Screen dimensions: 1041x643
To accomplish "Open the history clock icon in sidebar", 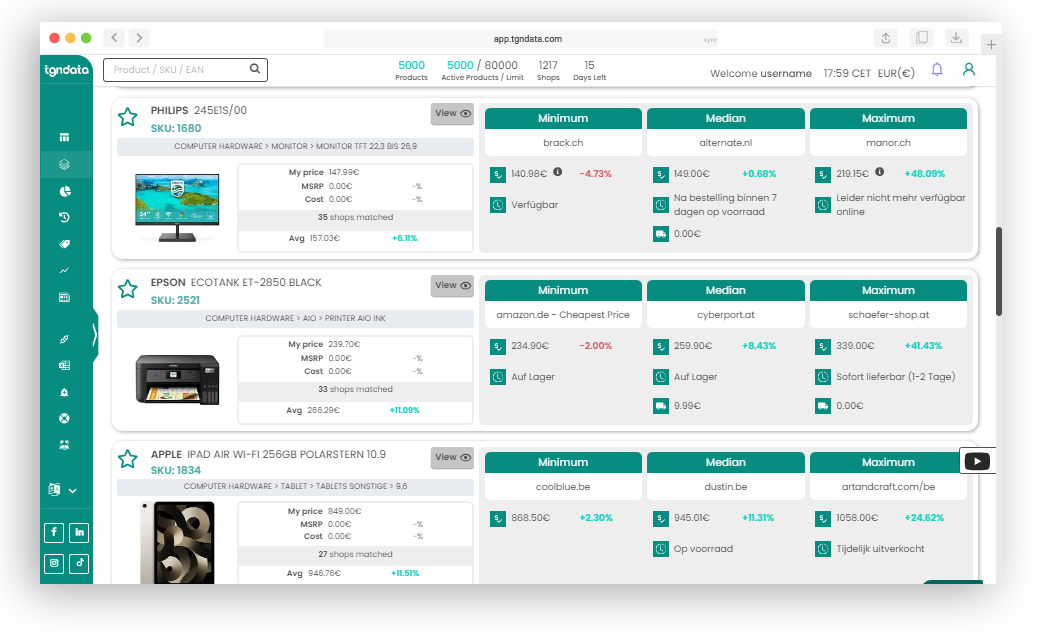I will click(x=64, y=218).
